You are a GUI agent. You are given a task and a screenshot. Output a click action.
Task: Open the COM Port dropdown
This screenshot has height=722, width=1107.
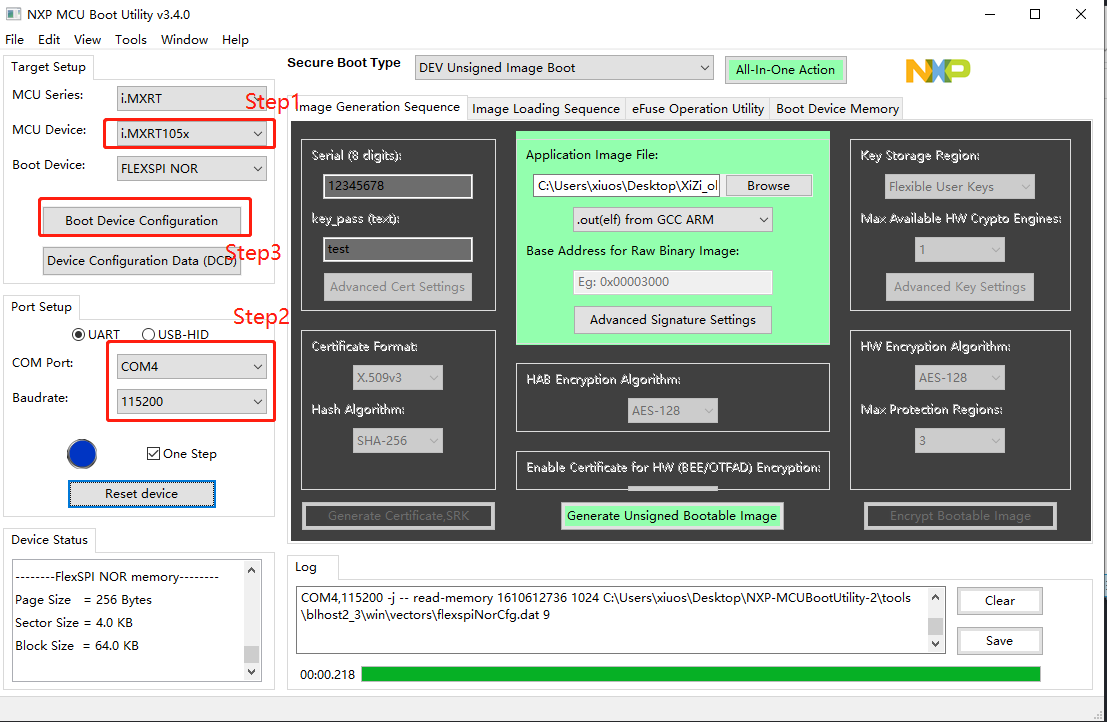192,367
